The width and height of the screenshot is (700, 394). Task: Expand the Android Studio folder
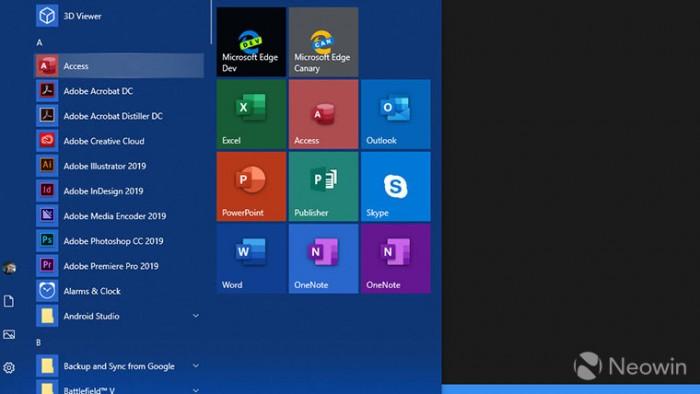[196, 316]
